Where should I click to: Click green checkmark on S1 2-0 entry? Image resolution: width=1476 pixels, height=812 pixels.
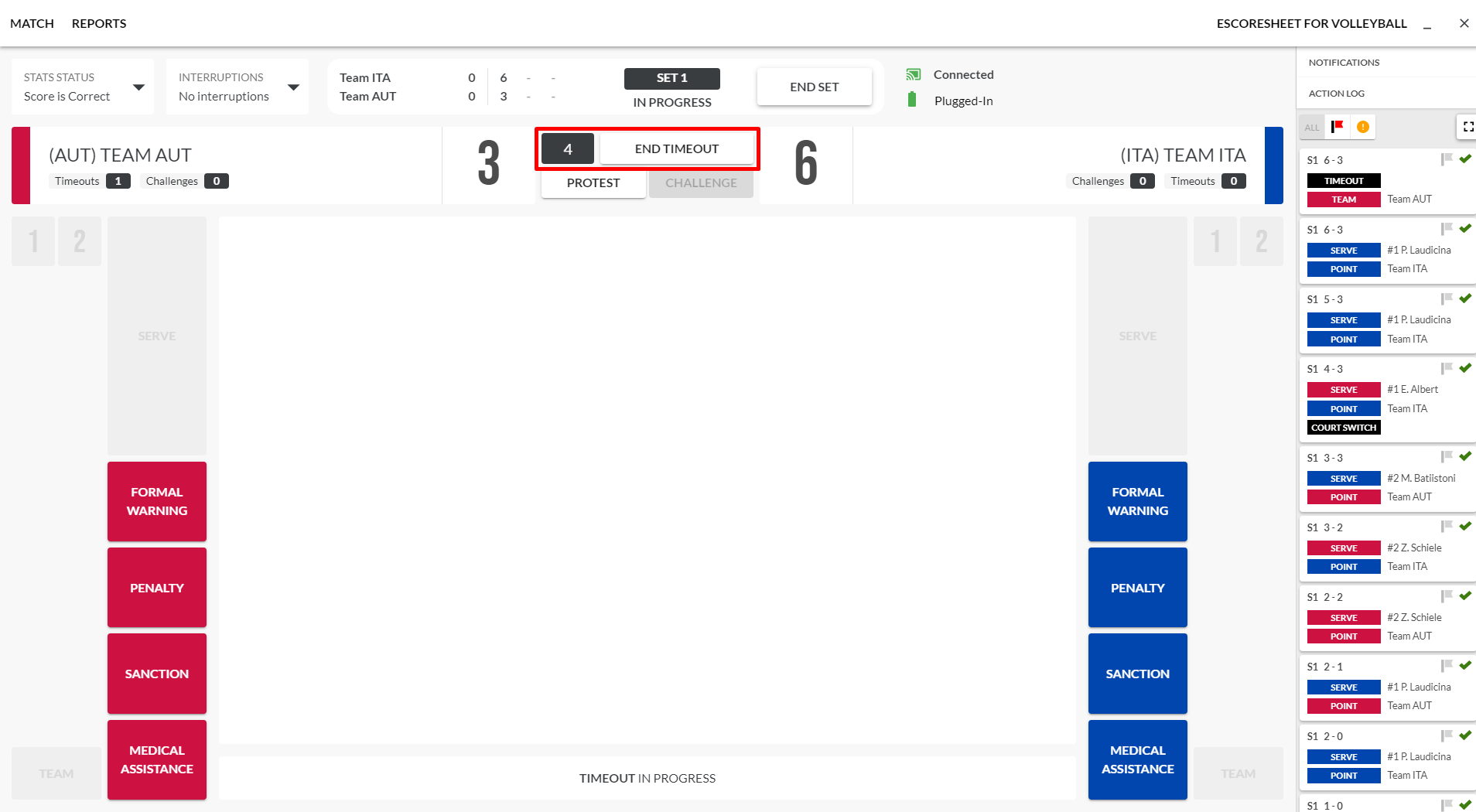(x=1465, y=735)
